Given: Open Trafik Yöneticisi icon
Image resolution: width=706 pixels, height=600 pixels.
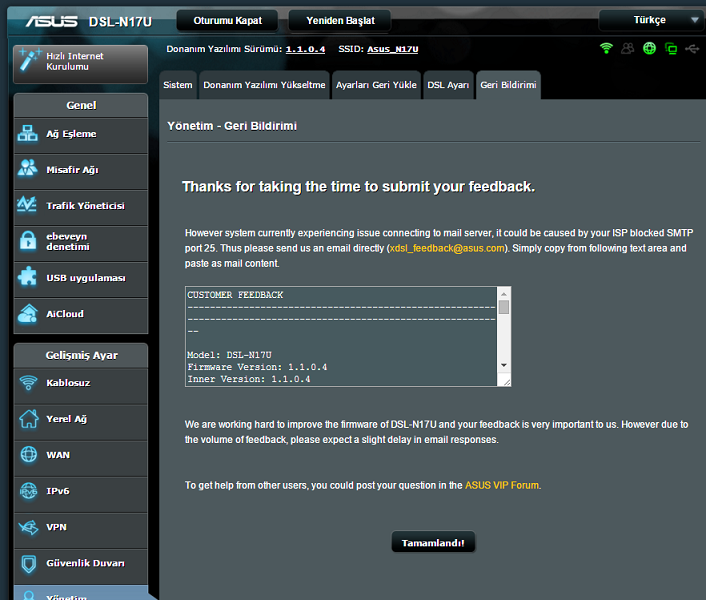Looking at the screenshot, I should pos(27,204).
